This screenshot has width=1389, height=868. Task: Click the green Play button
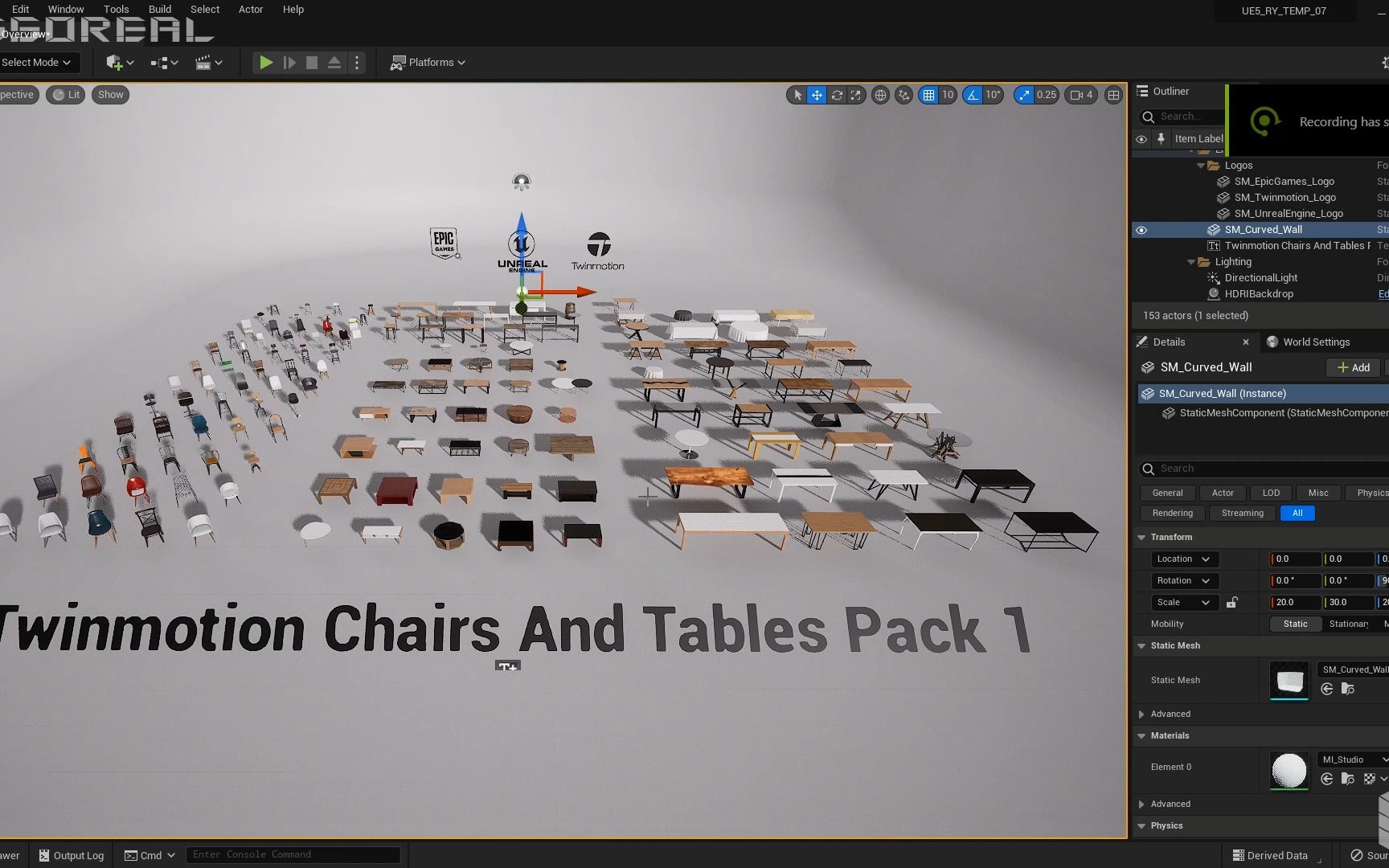click(x=266, y=62)
